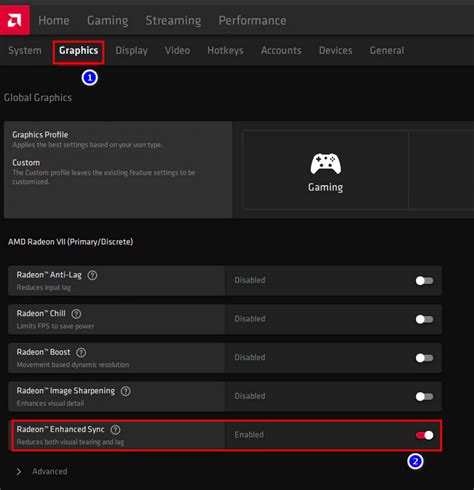Expand the Advanced section chevron
Screen dimensions: 474x490
19,472
